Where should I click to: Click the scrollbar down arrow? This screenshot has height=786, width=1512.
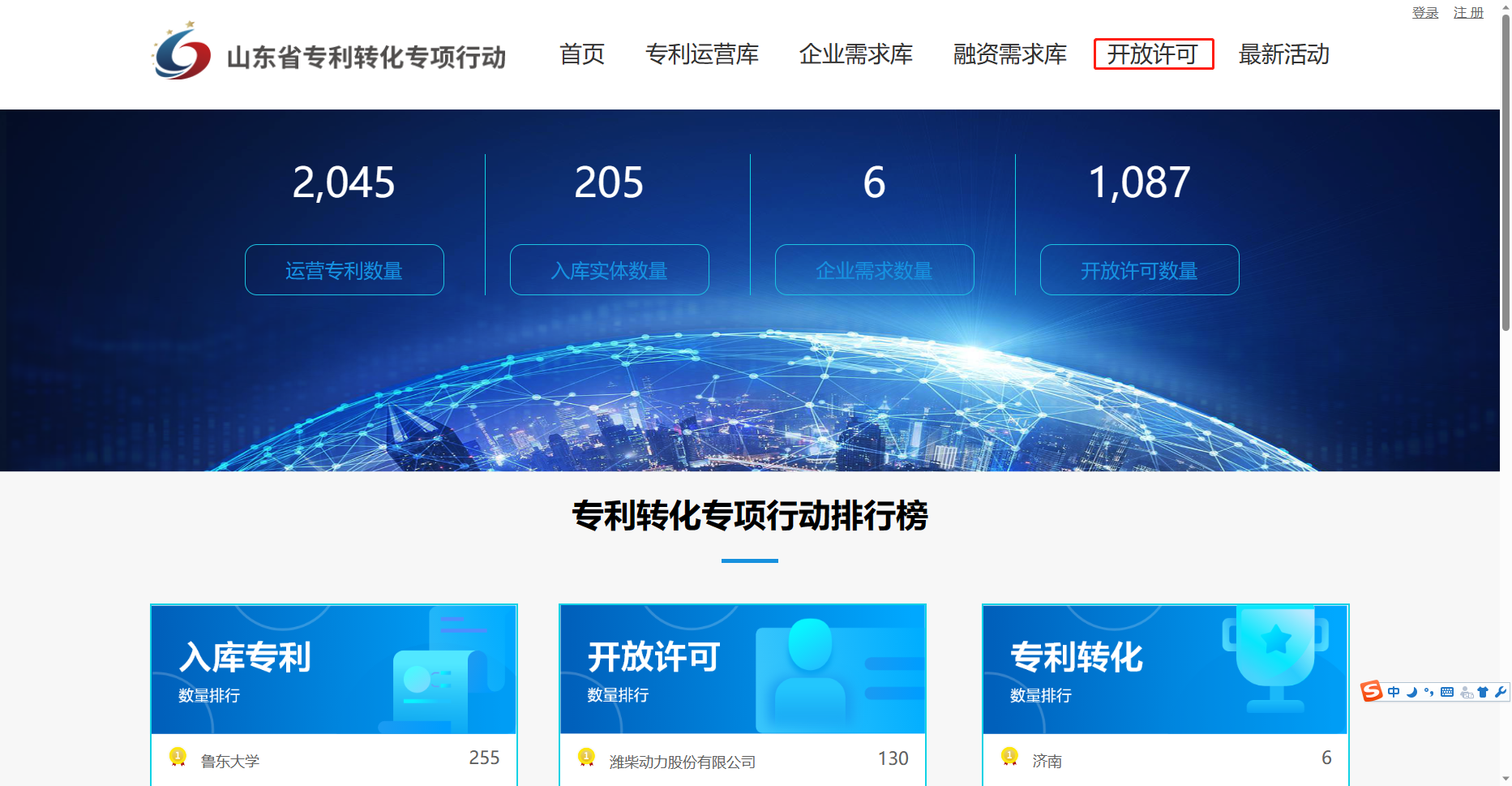click(1506, 780)
